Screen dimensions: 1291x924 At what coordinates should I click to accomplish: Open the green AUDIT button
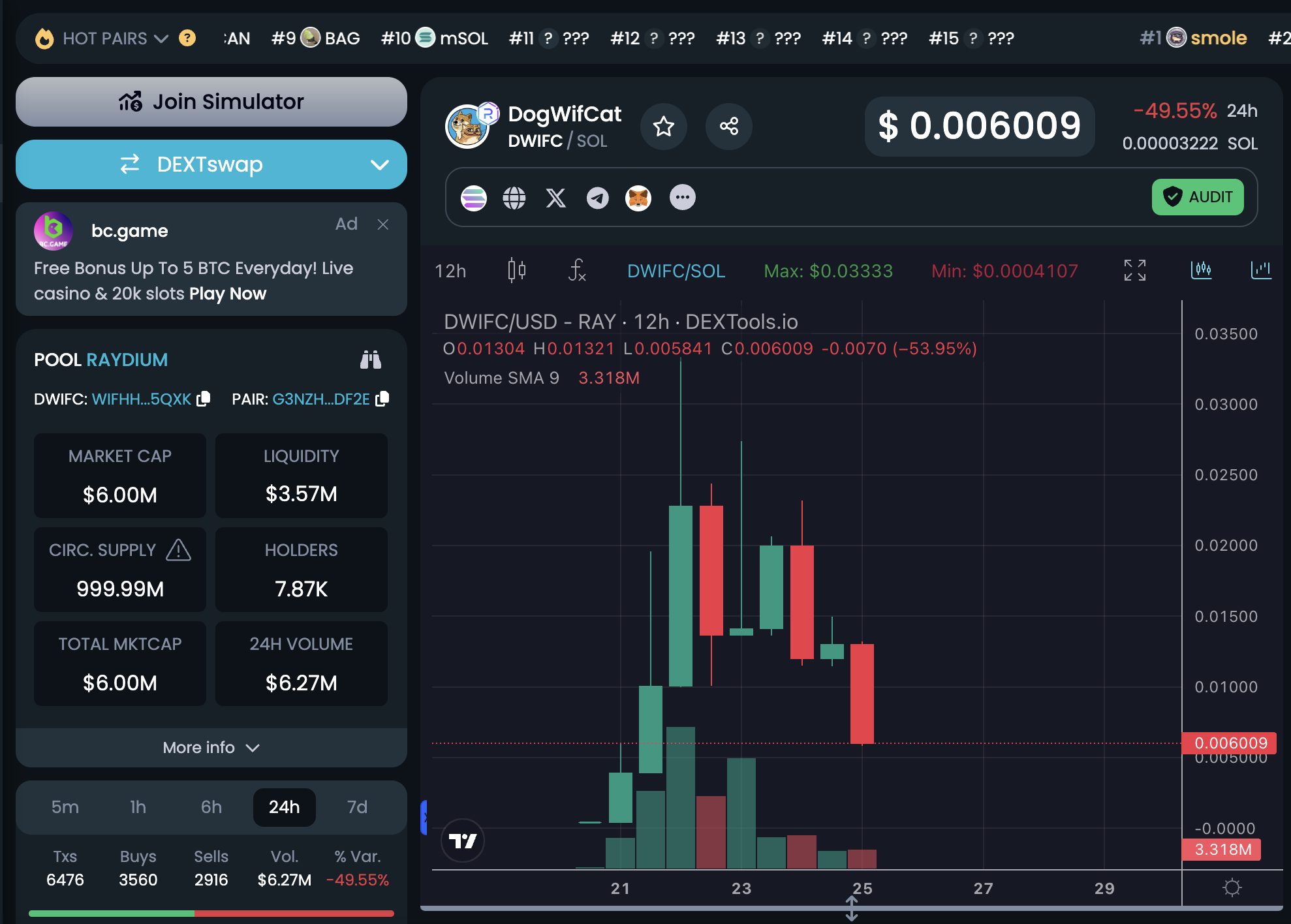click(1197, 197)
